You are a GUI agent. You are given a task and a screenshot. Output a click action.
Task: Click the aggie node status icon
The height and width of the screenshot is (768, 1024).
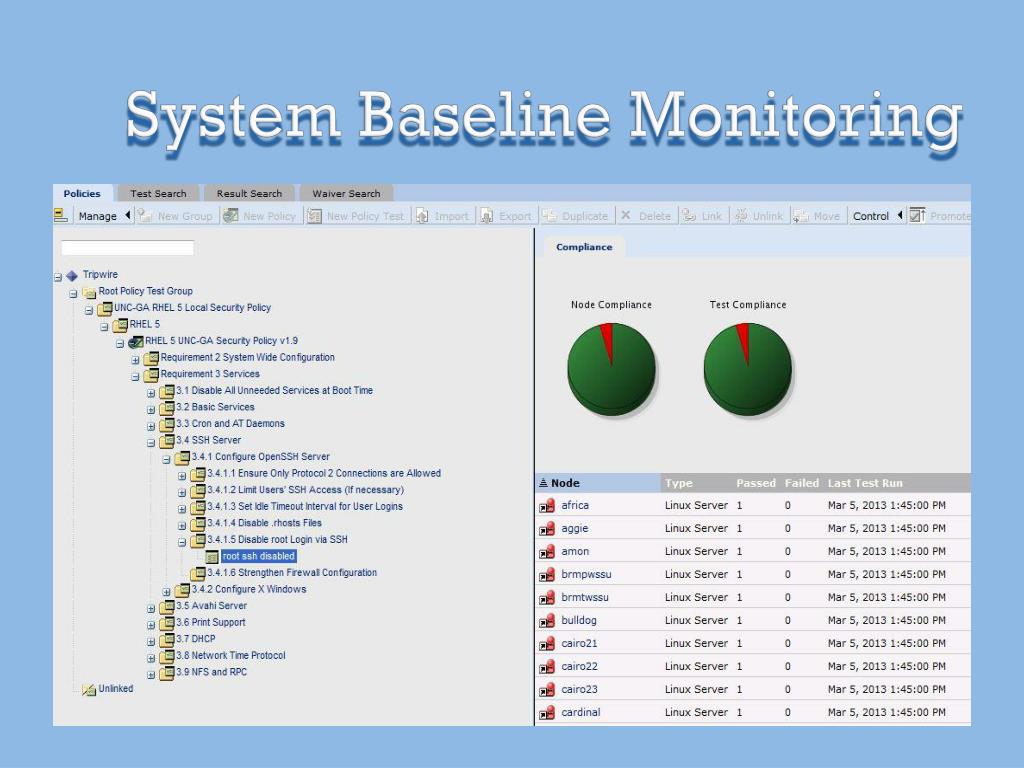click(x=547, y=529)
